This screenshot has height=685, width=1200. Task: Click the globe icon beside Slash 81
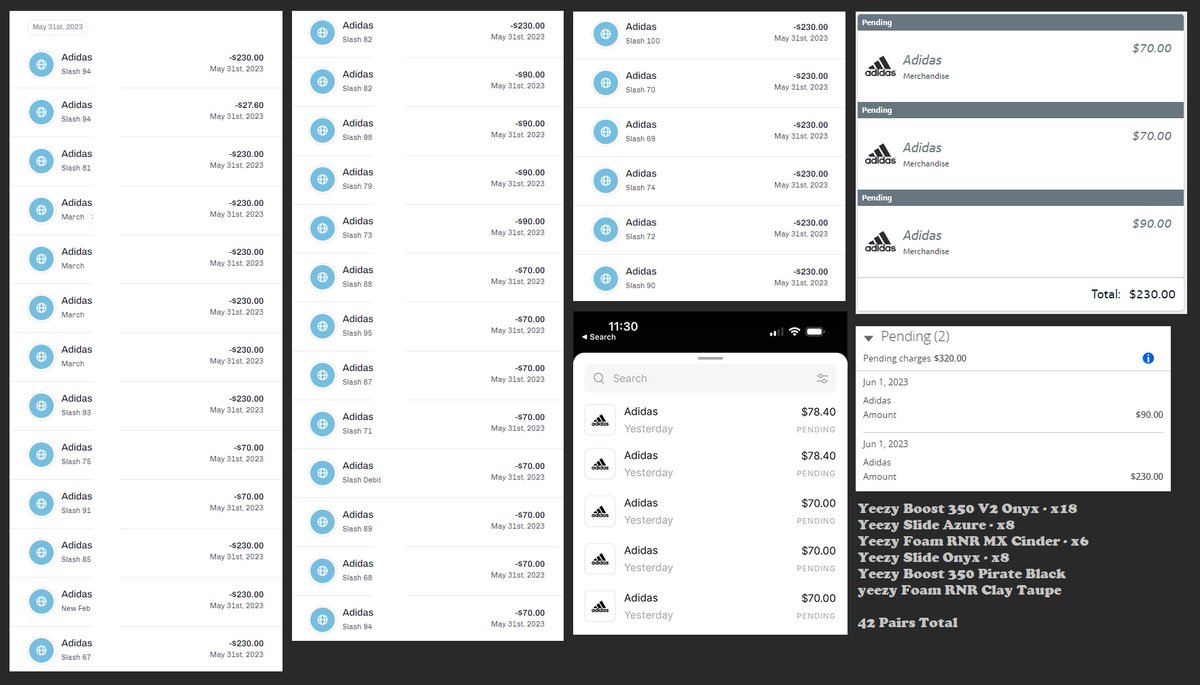point(41,161)
